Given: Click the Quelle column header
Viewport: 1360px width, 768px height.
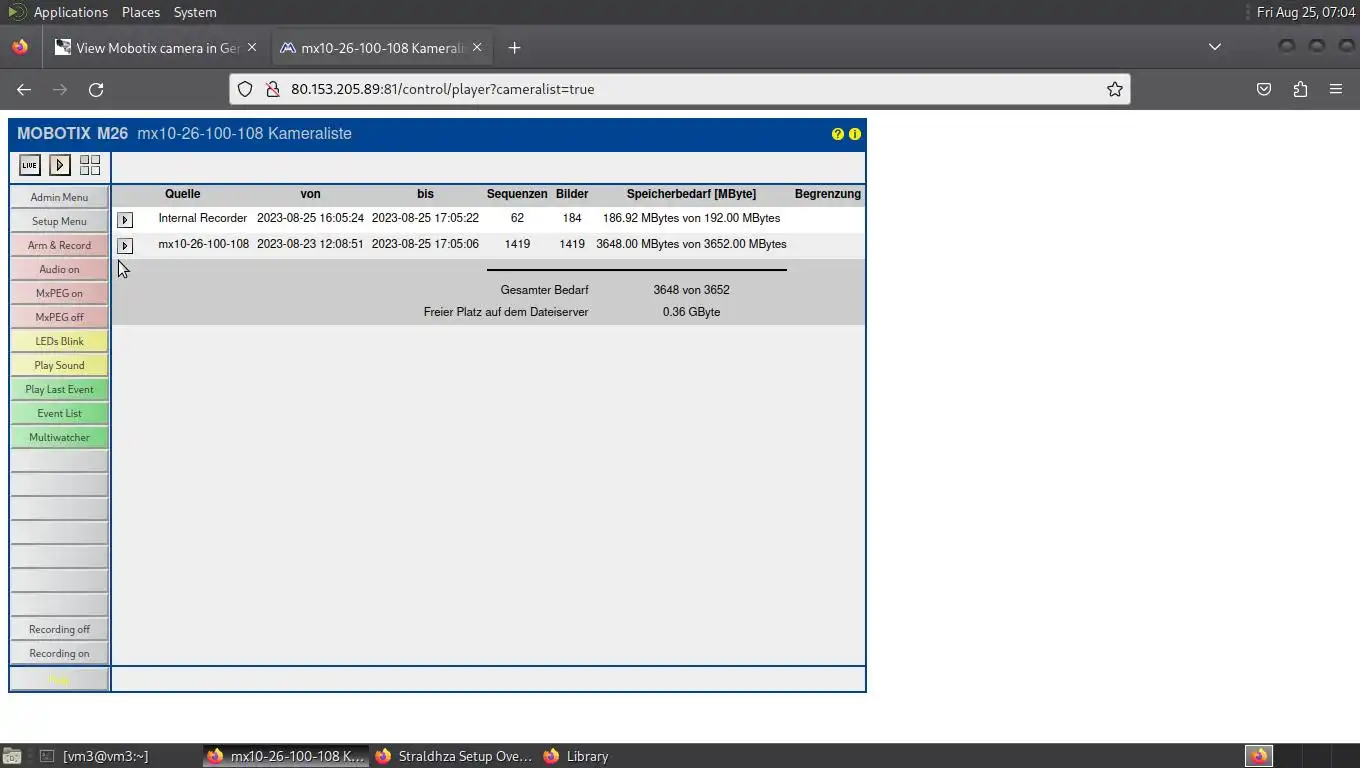Looking at the screenshot, I should (x=183, y=194).
